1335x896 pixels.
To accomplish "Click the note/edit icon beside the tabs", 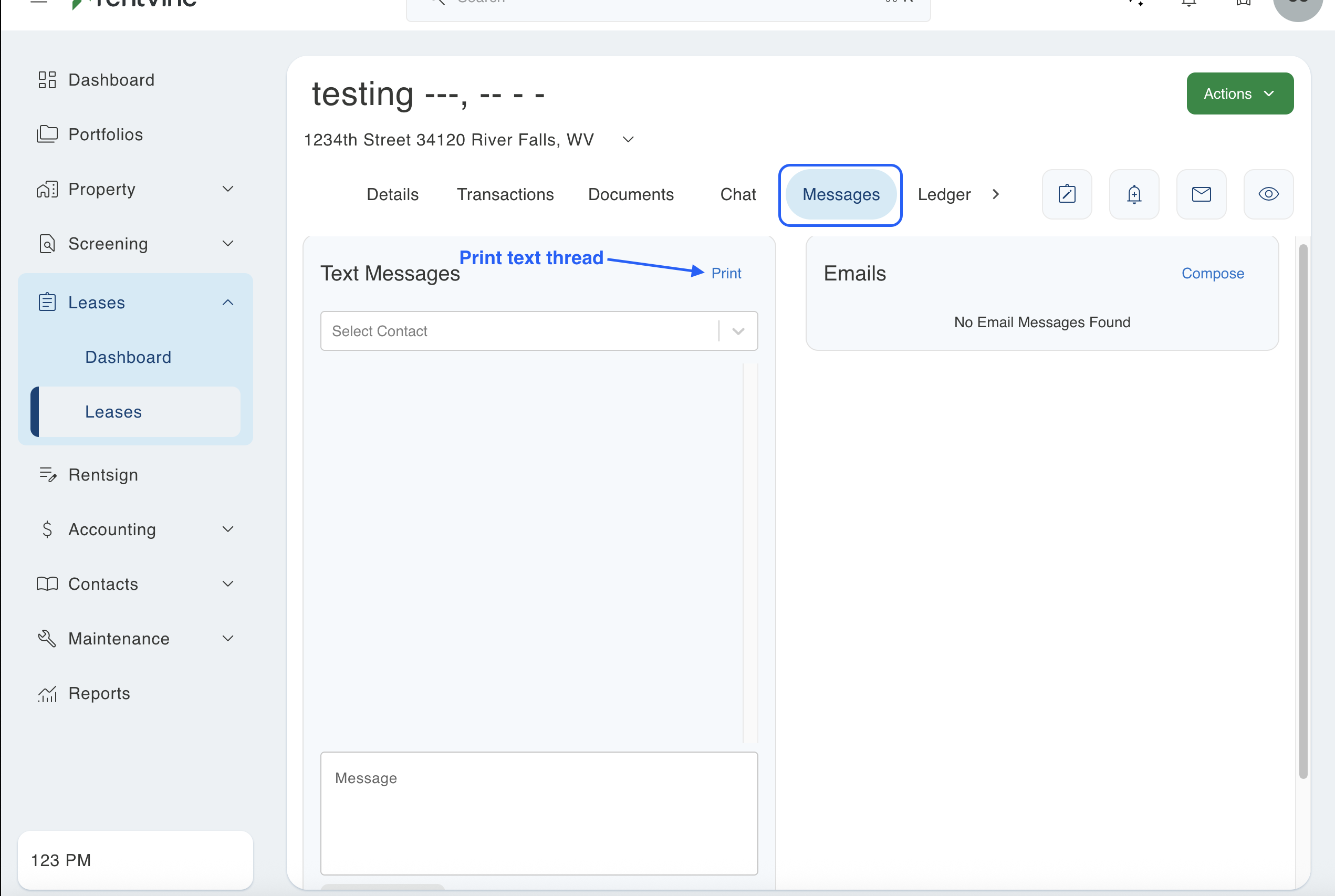I will [x=1067, y=194].
